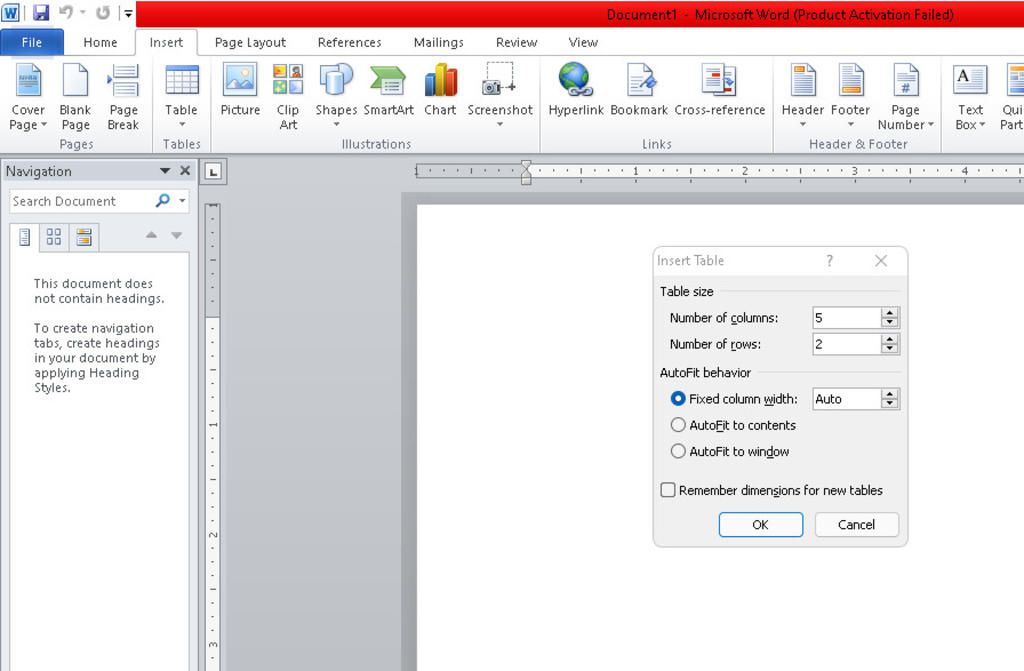Open the Header options

pos(803,96)
